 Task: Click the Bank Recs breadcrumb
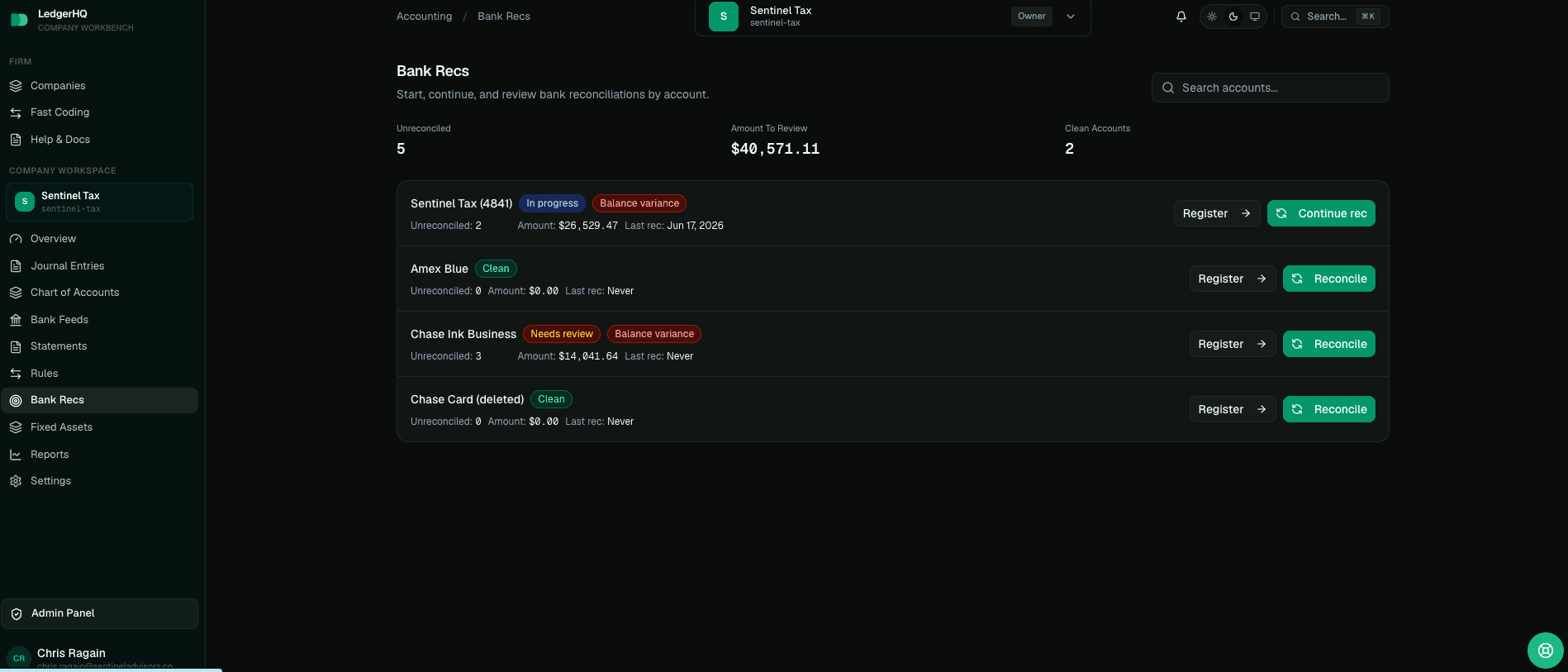504,17
